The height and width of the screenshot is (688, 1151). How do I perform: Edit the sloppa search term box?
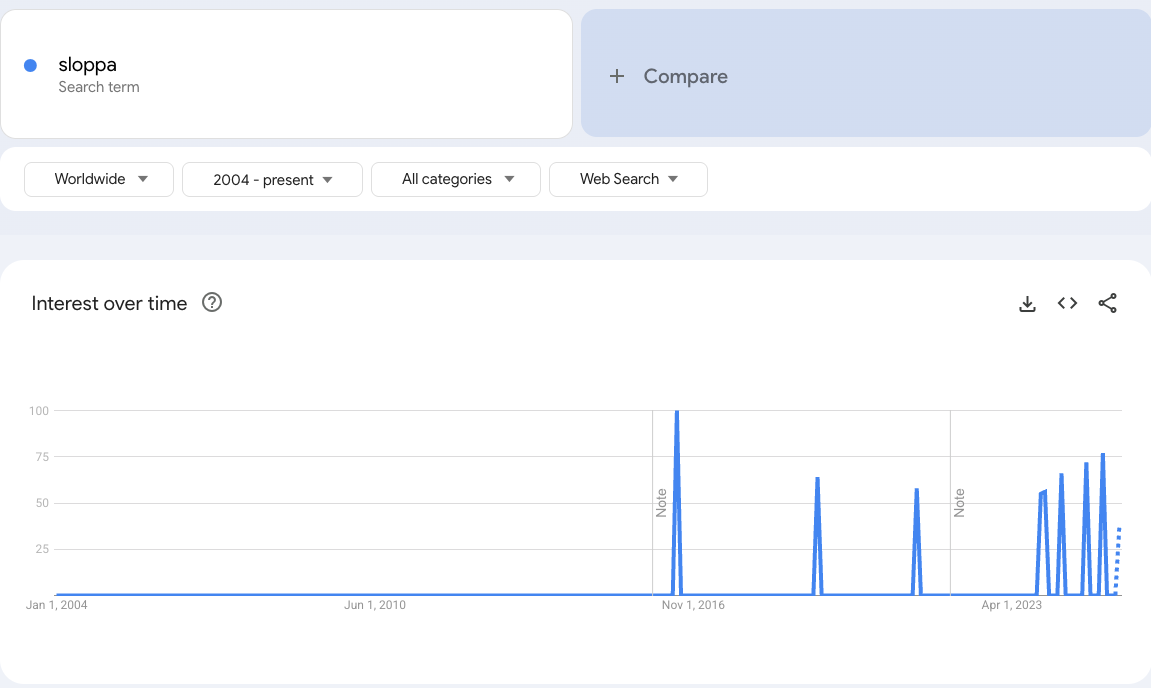(286, 73)
